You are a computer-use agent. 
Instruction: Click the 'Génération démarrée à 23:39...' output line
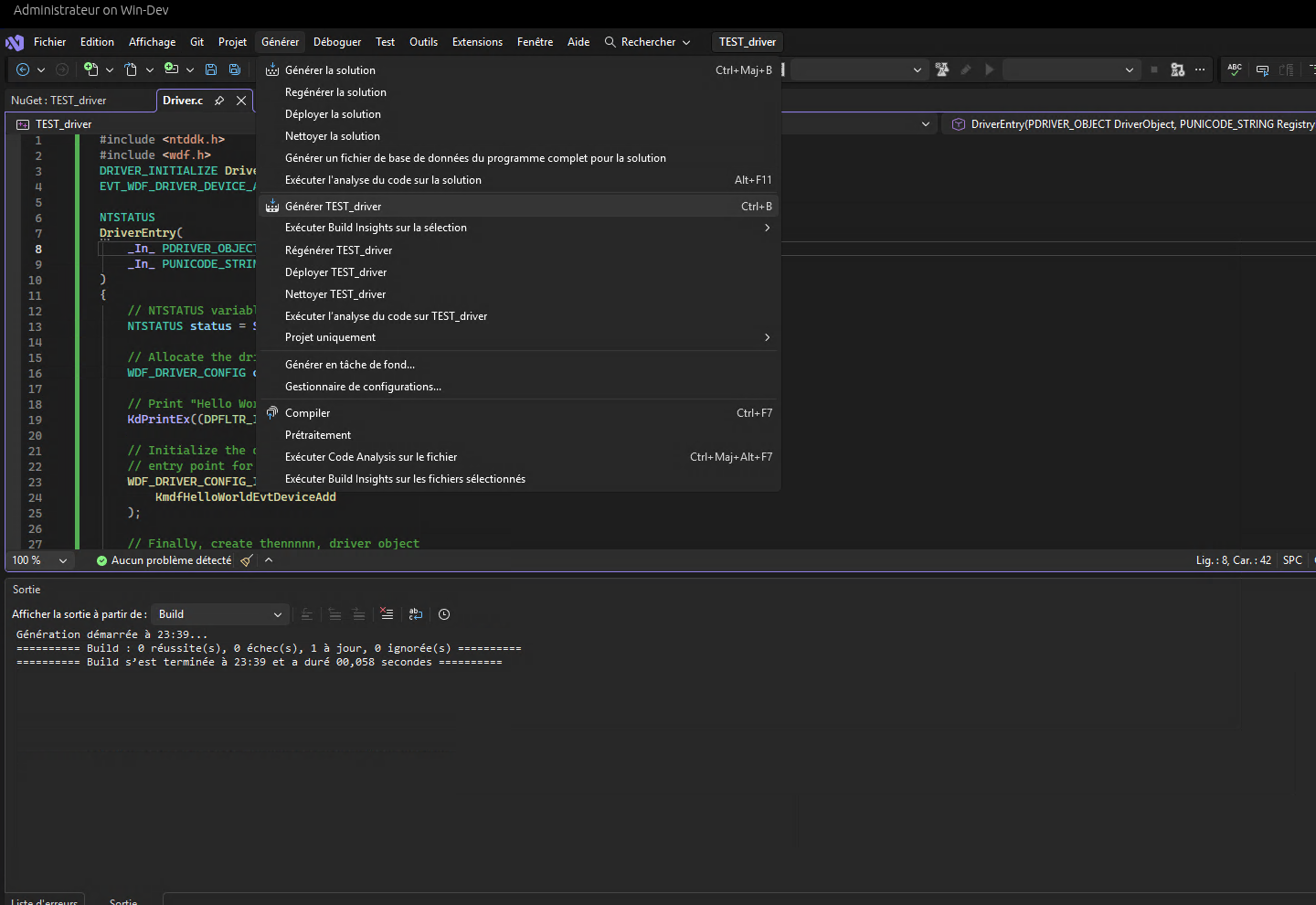(x=111, y=634)
